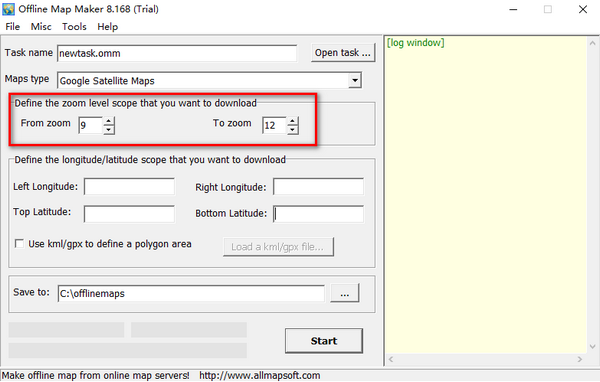Open the File menu

(x=13, y=27)
